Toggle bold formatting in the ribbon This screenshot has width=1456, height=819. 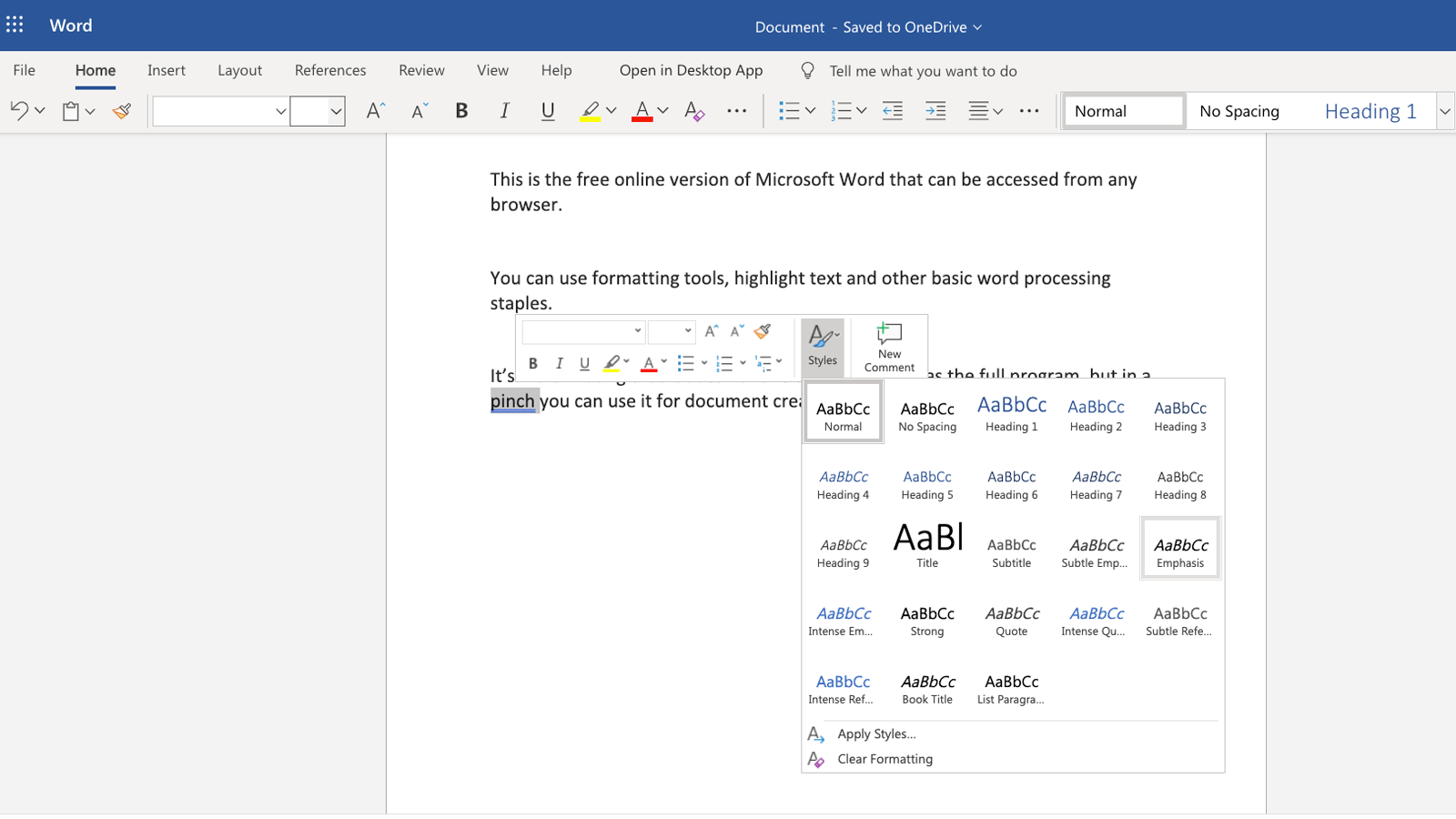pyautogui.click(x=461, y=110)
